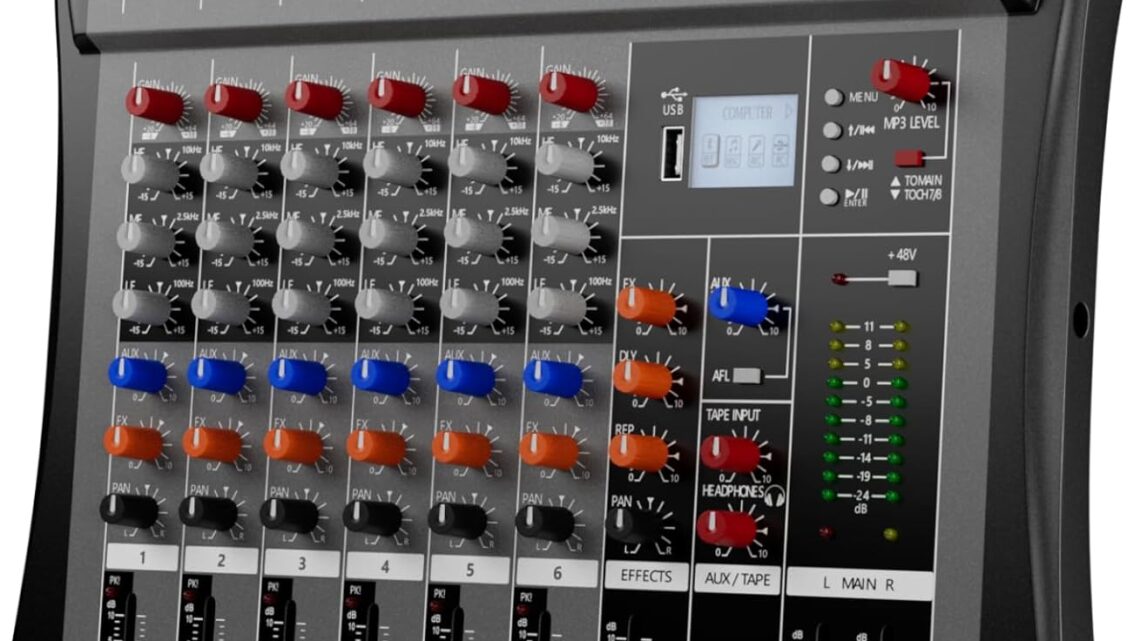The width and height of the screenshot is (1140, 641).
Task: Click the channel 1 blue AUX knob
Action: (x=137, y=375)
